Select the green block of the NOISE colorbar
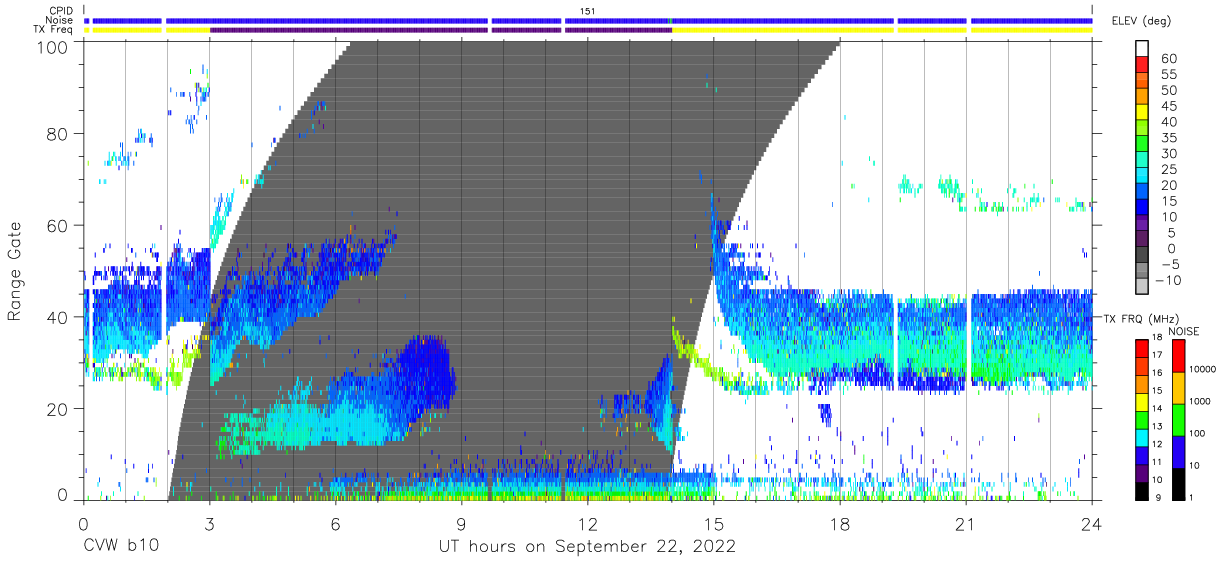Viewport: 1228px width, 567px height. 1178,420
